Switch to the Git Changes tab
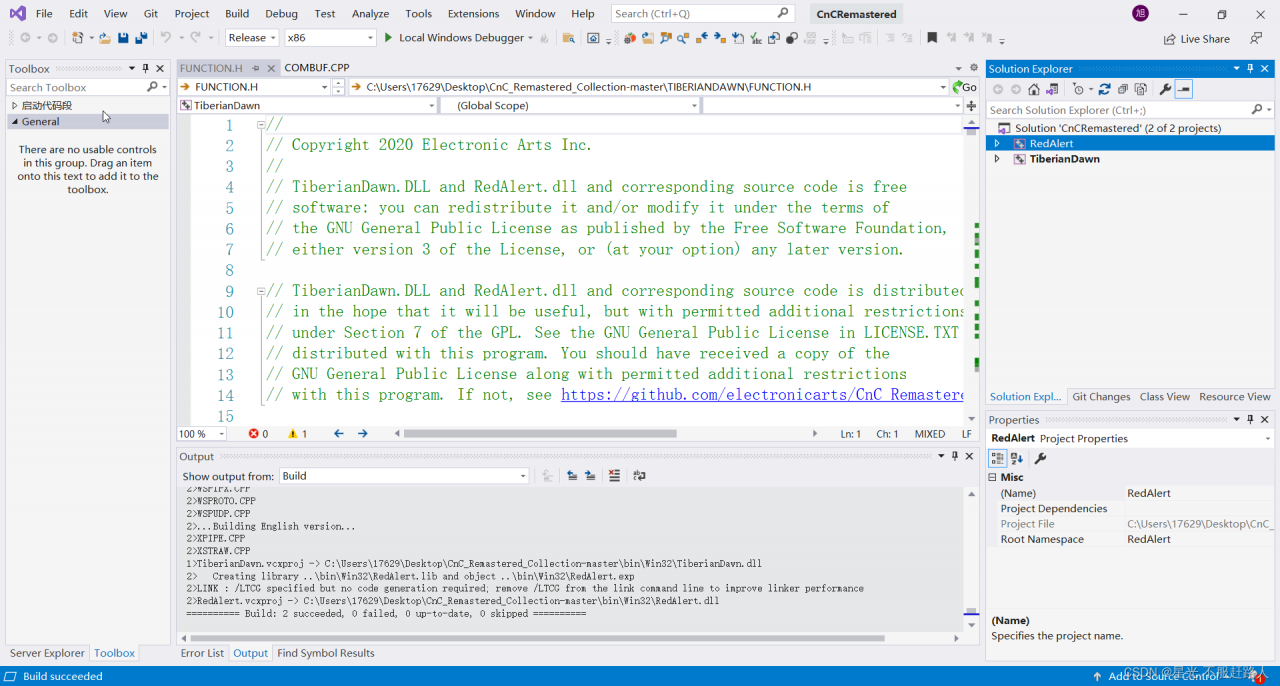This screenshot has width=1280, height=686. (x=1101, y=397)
